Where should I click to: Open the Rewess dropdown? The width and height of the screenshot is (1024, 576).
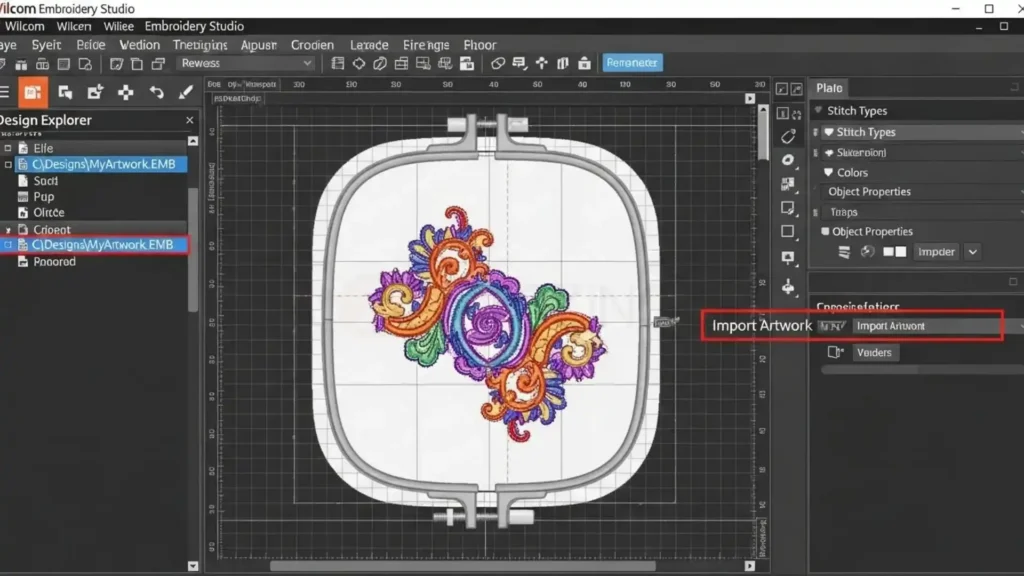(246, 63)
